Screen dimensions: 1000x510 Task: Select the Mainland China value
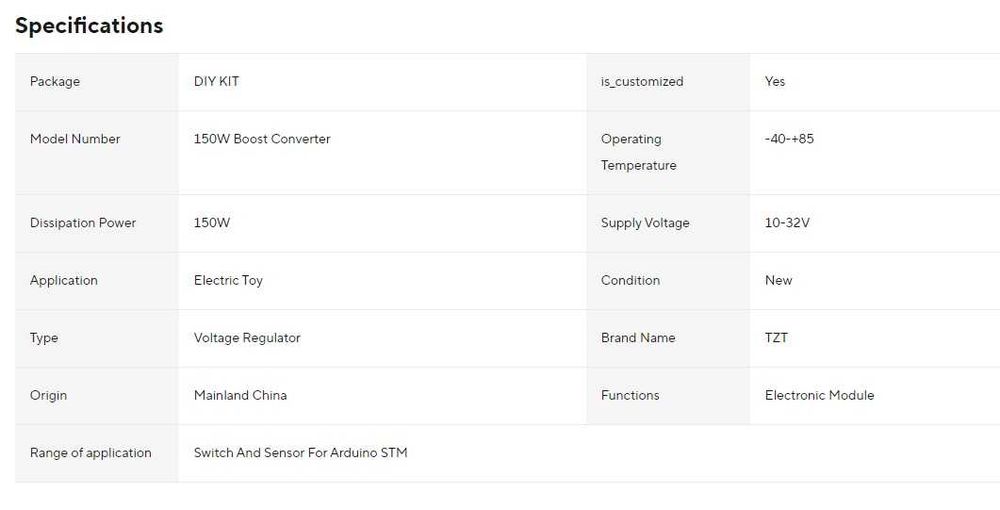tap(240, 396)
